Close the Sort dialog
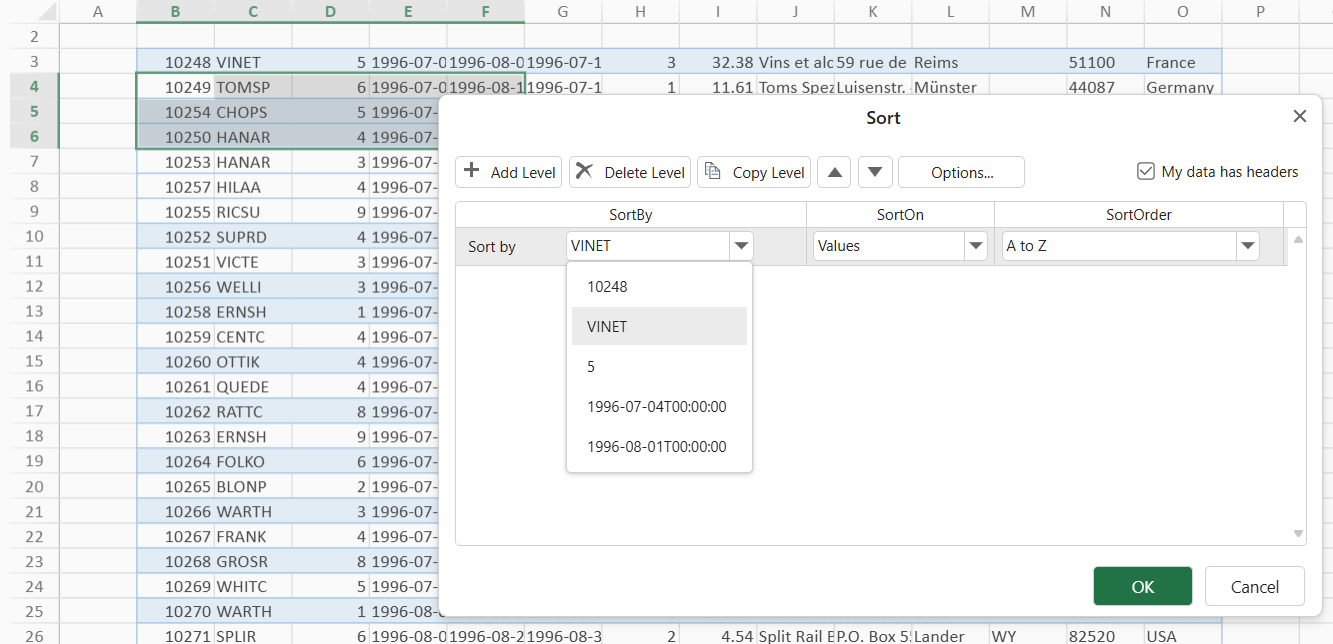This screenshot has width=1333, height=644. pyautogui.click(x=1299, y=116)
